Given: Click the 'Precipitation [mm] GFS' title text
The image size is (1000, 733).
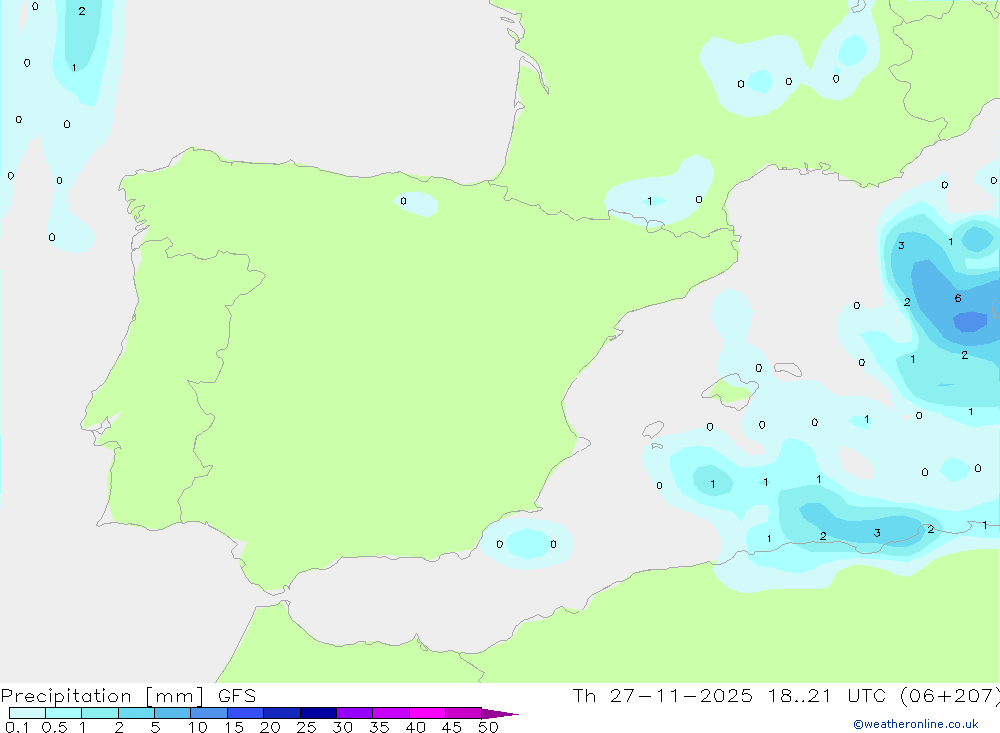Looking at the screenshot, I should pyautogui.click(x=128, y=696).
